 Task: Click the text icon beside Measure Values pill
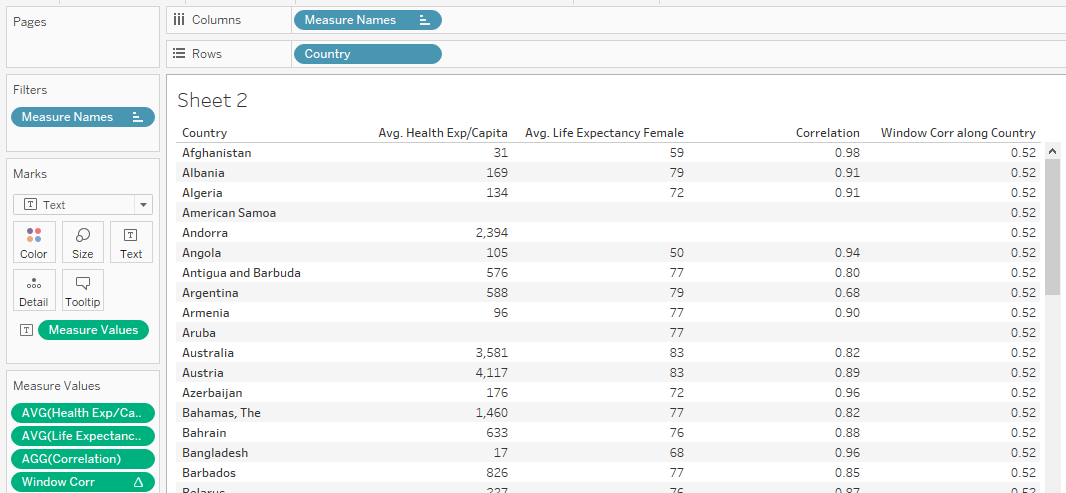coord(26,330)
